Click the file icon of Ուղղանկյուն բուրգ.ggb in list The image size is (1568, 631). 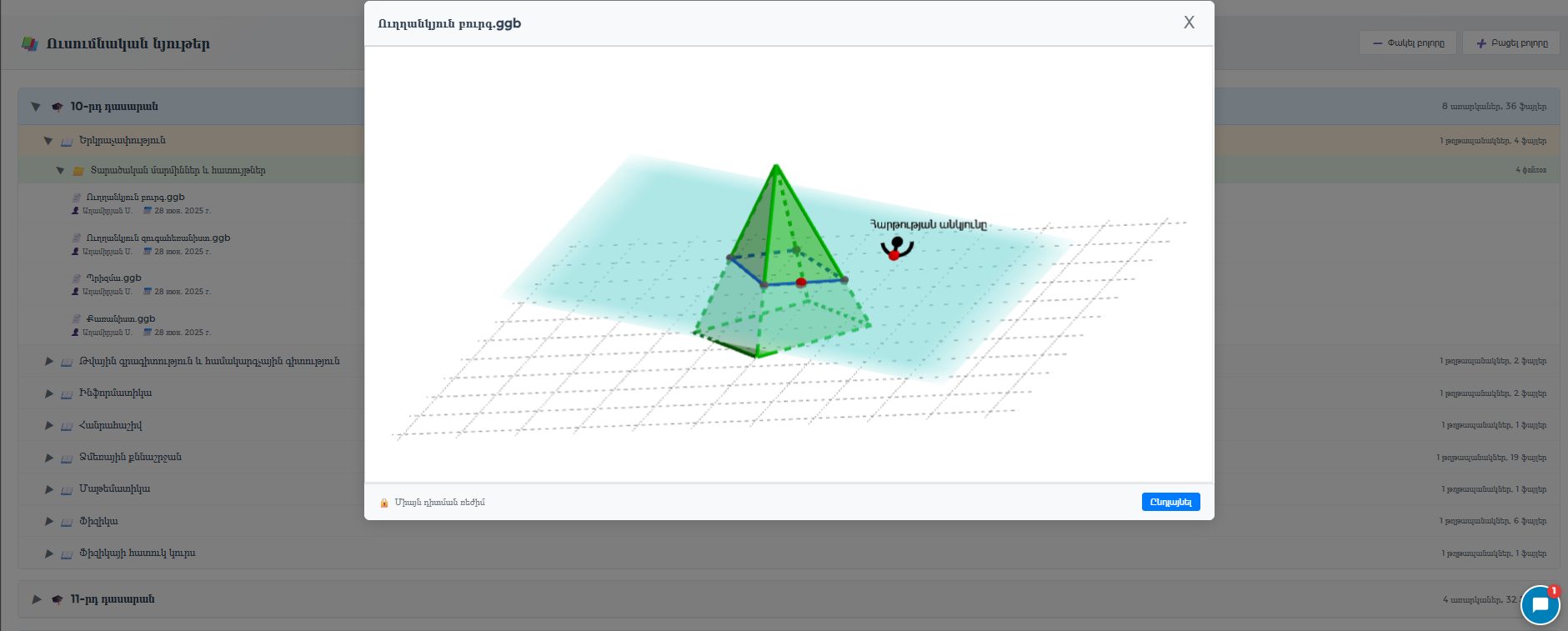coord(77,198)
